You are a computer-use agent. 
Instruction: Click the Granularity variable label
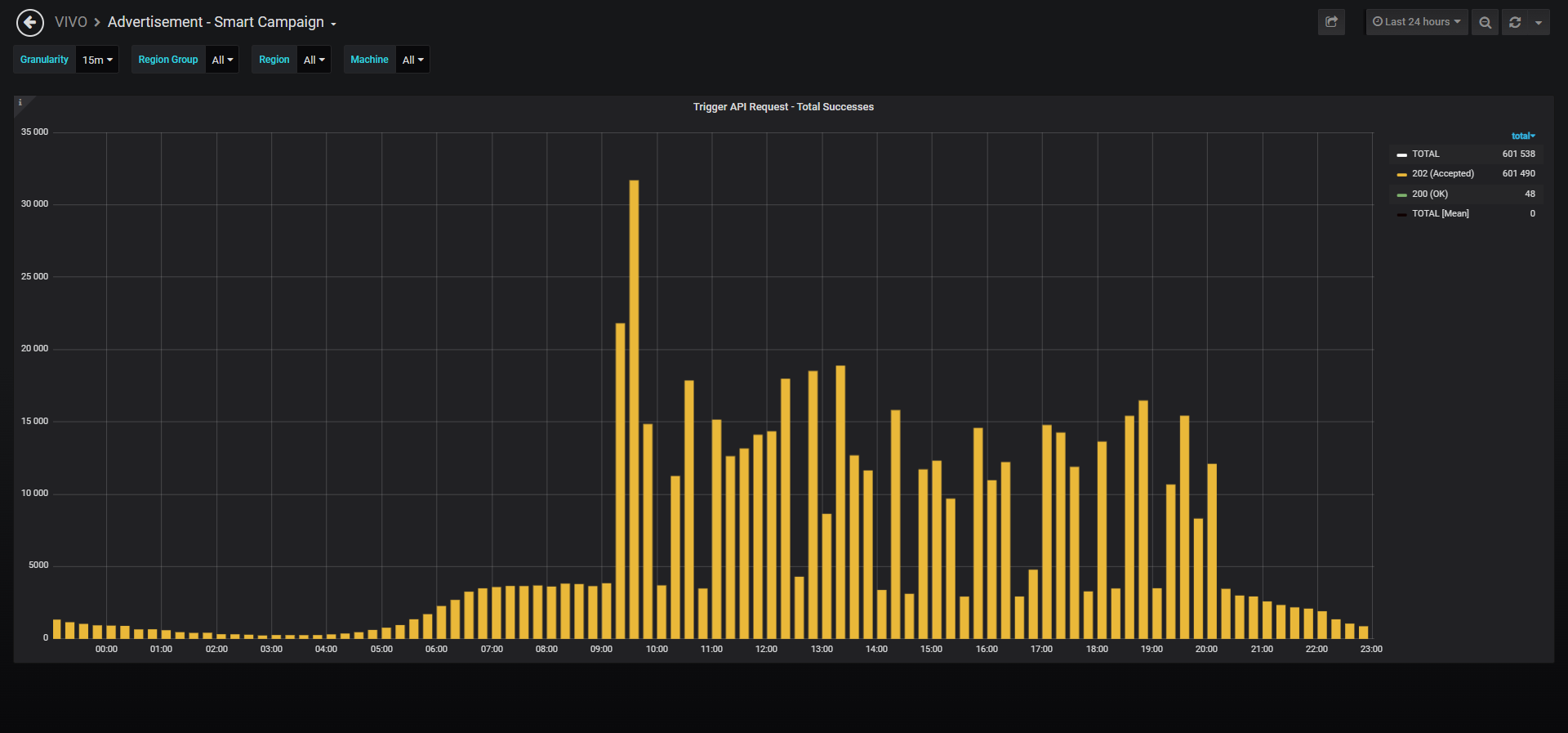click(x=44, y=60)
